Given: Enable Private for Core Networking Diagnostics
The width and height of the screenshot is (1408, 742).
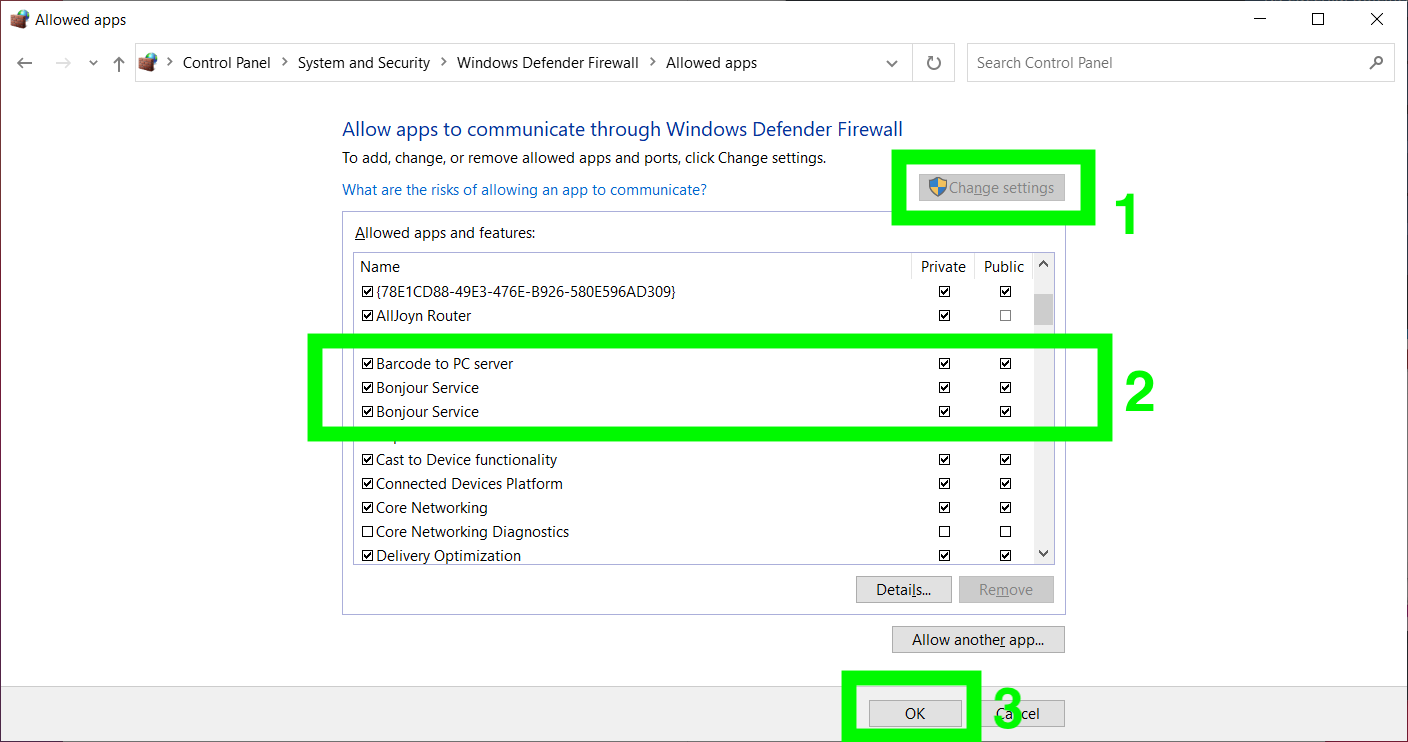Looking at the screenshot, I should pyautogui.click(x=944, y=532).
